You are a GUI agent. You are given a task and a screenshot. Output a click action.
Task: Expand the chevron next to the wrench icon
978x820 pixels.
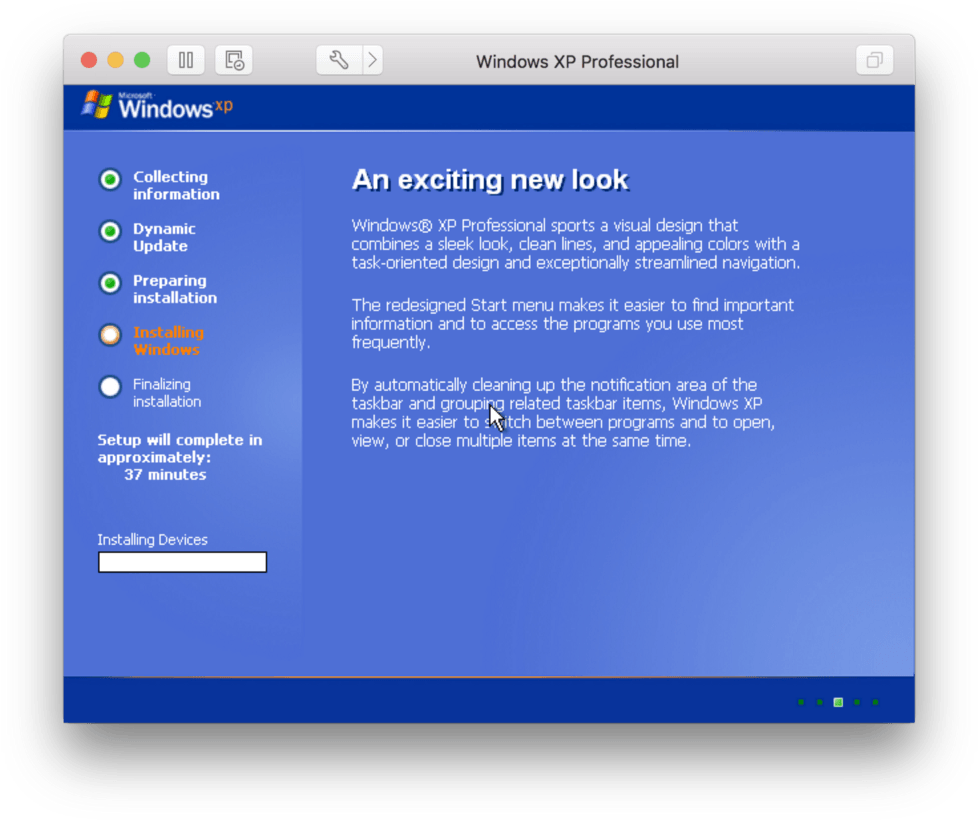[x=371, y=60]
